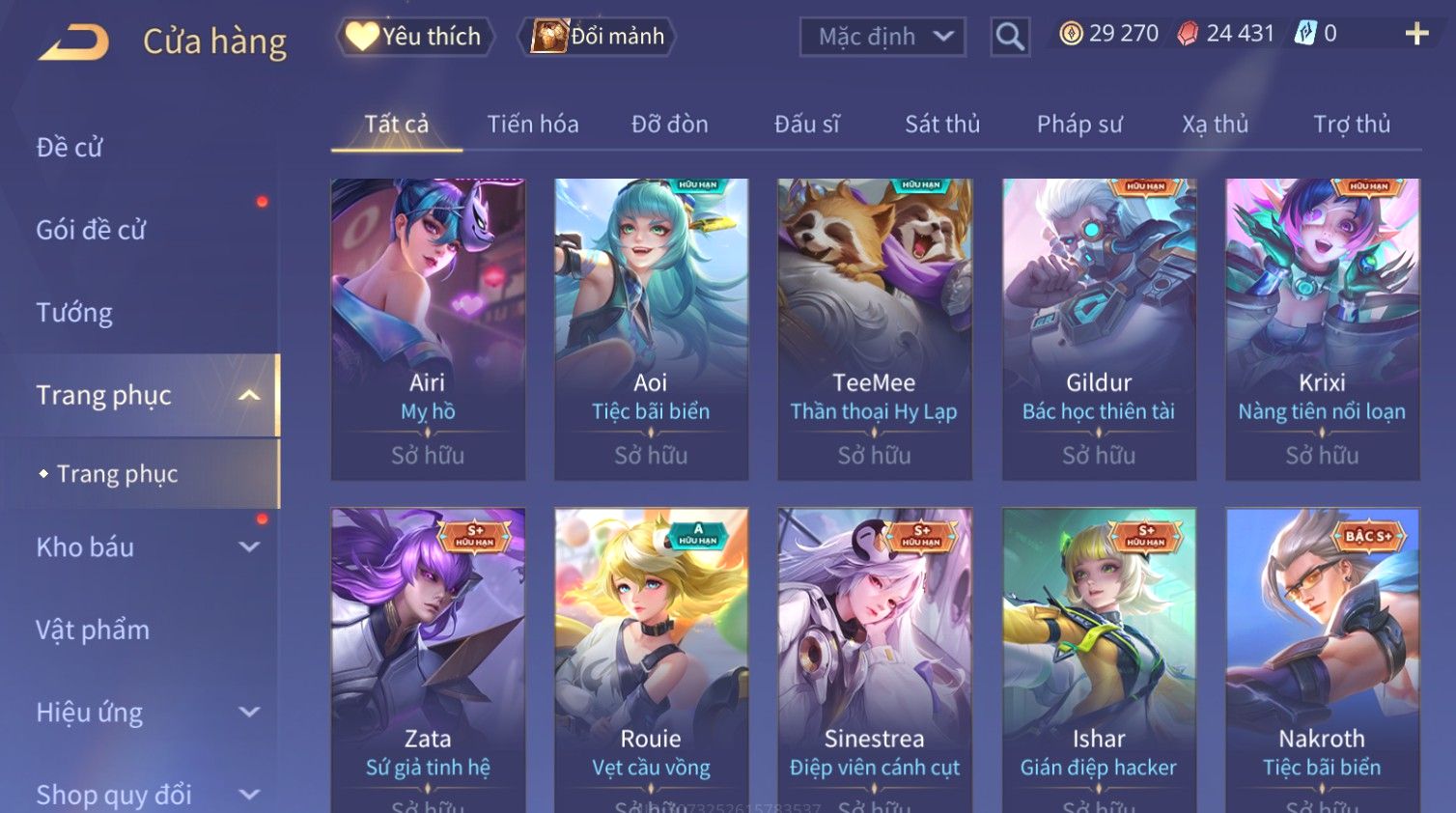
Task: Go to Gói đề cử section
Action: point(91,230)
